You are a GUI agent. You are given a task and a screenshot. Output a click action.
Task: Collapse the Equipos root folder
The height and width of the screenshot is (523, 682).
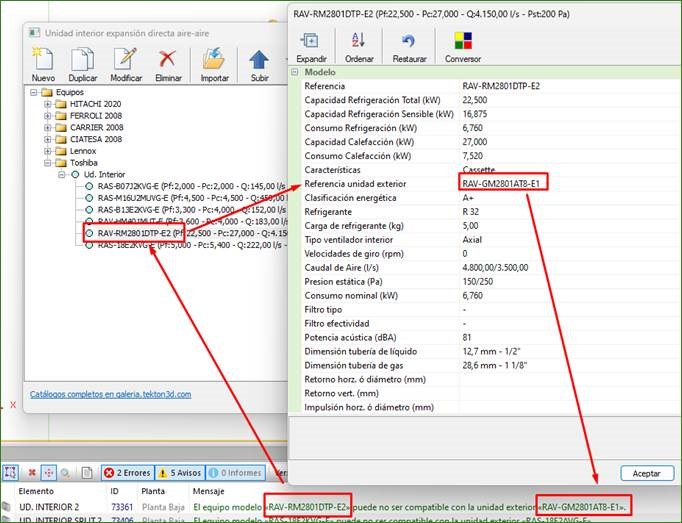[33, 92]
